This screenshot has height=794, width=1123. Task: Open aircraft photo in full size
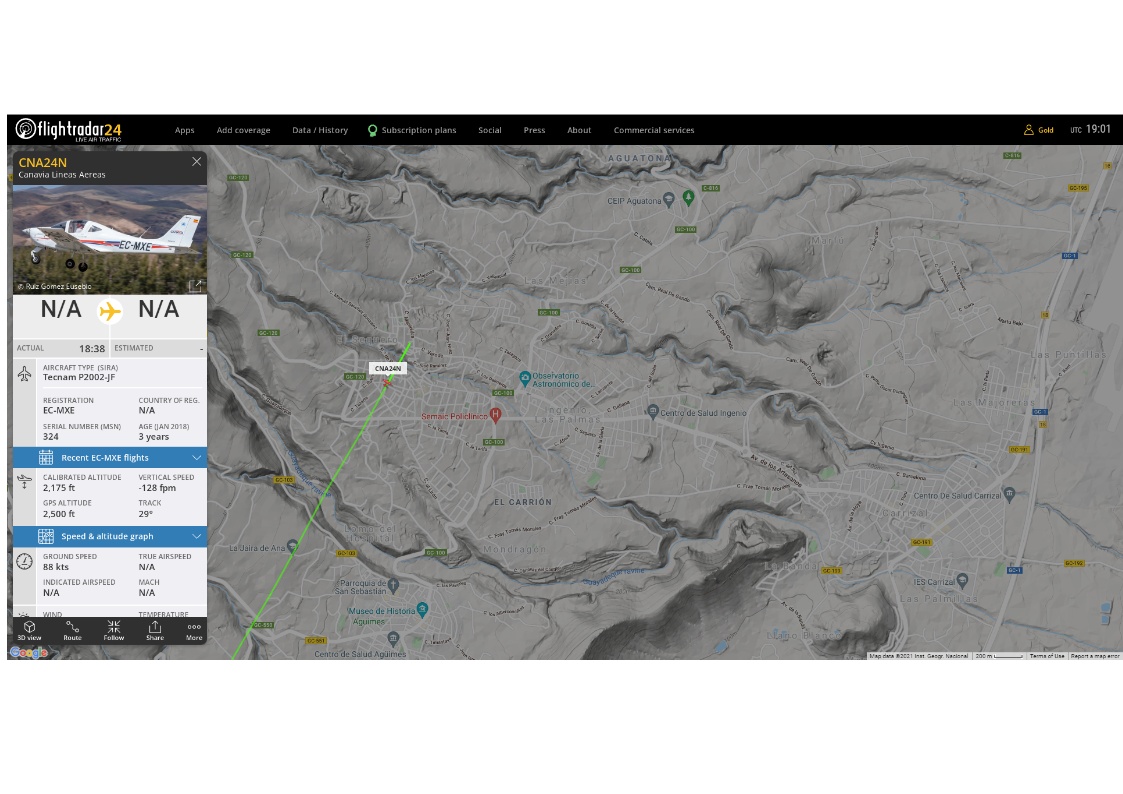(x=195, y=286)
